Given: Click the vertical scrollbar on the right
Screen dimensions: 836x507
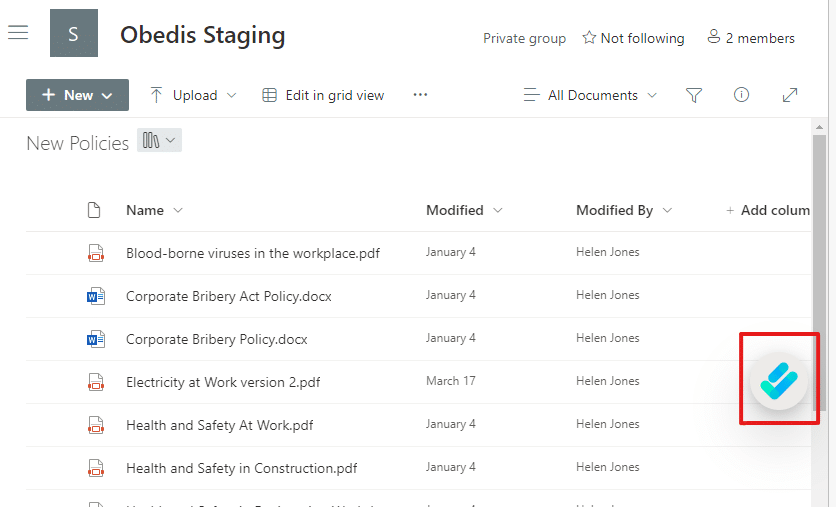Looking at the screenshot, I should 819,270.
